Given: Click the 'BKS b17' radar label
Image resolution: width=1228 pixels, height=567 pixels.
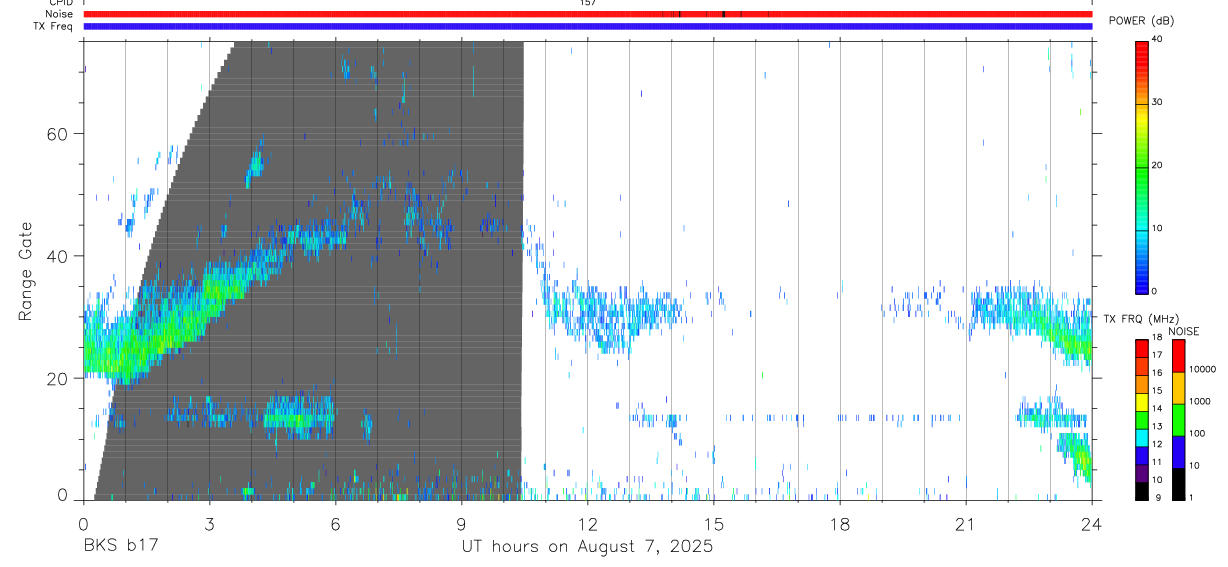Looking at the screenshot, I should pos(119,546).
